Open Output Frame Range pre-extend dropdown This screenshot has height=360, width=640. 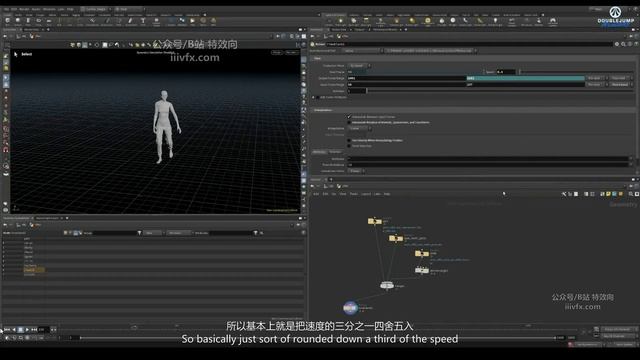pyautogui.click(x=597, y=78)
